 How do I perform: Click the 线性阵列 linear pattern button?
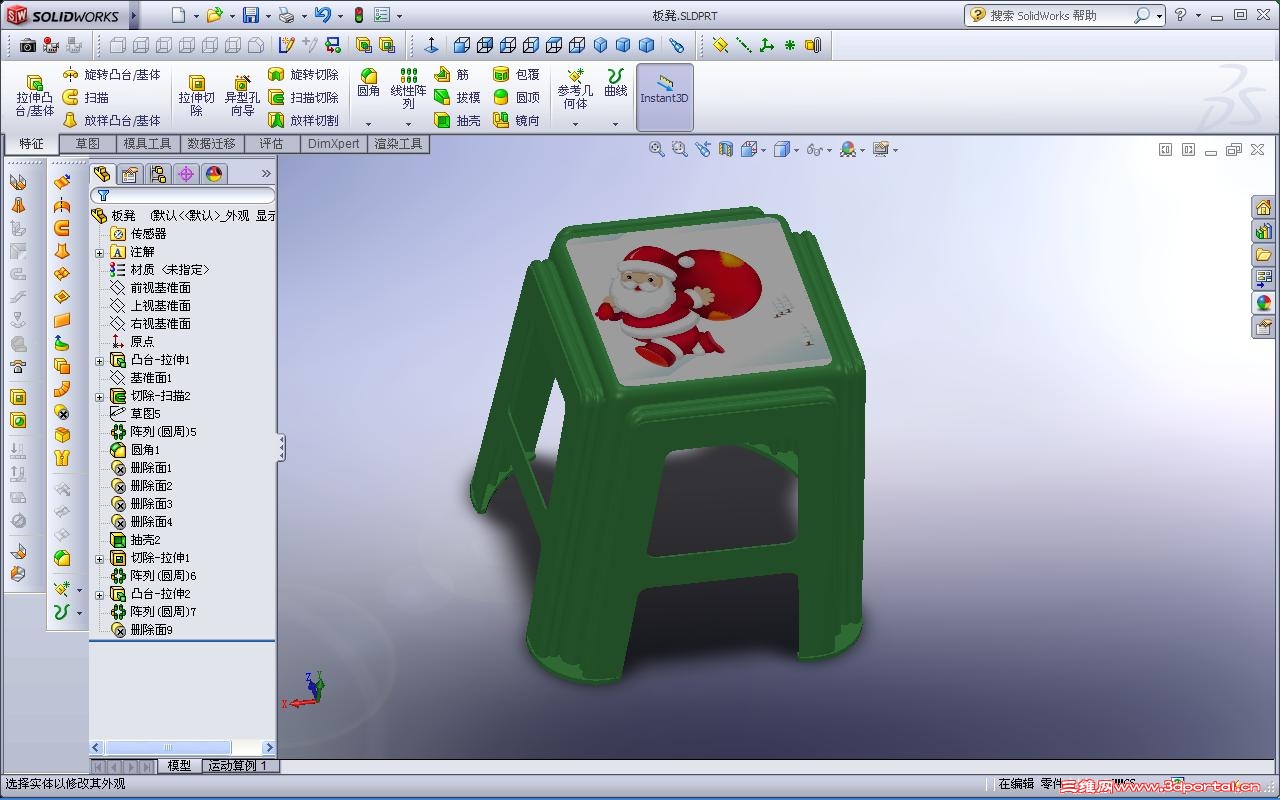pyautogui.click(x=408, y=89)
